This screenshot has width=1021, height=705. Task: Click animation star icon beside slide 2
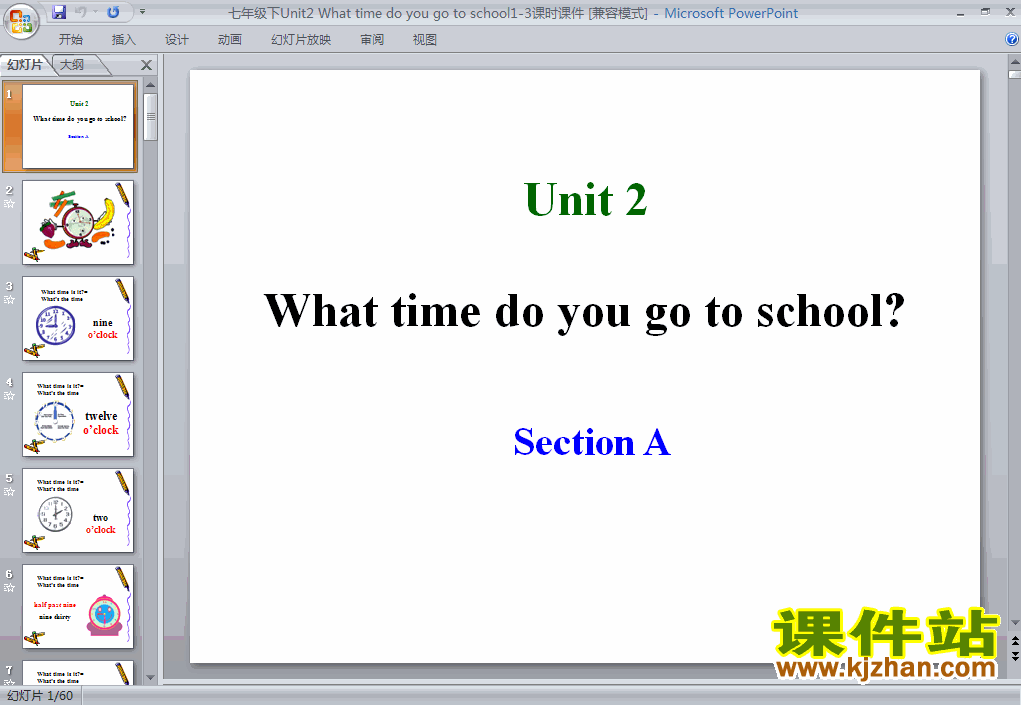pos(9,204)
